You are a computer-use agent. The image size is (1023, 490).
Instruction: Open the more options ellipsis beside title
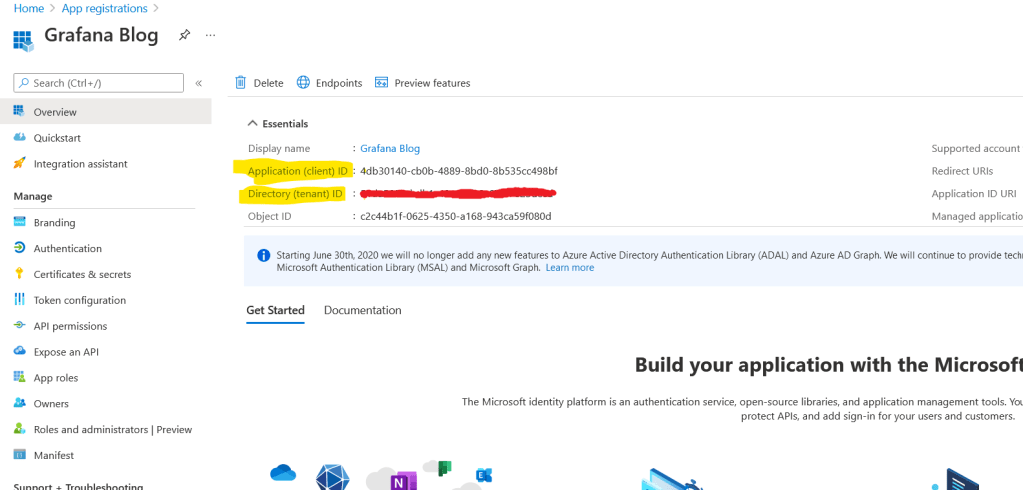[210, 35]
